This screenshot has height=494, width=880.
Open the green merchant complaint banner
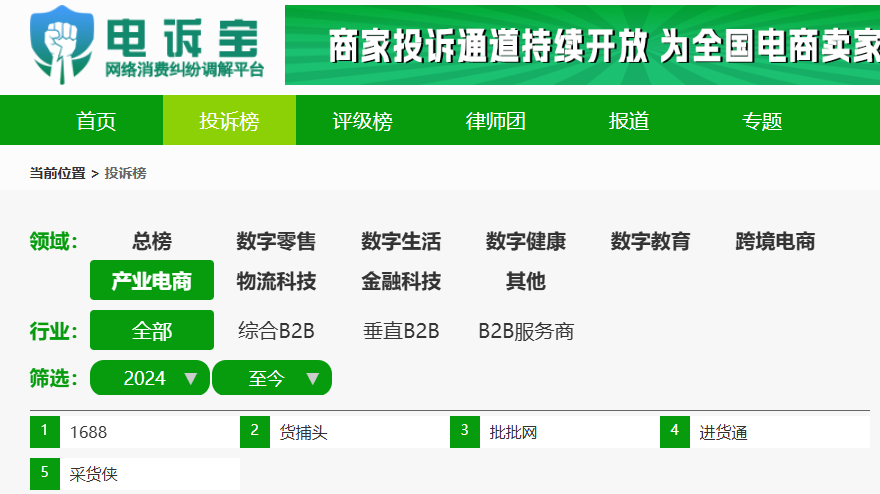coord(583,45)
